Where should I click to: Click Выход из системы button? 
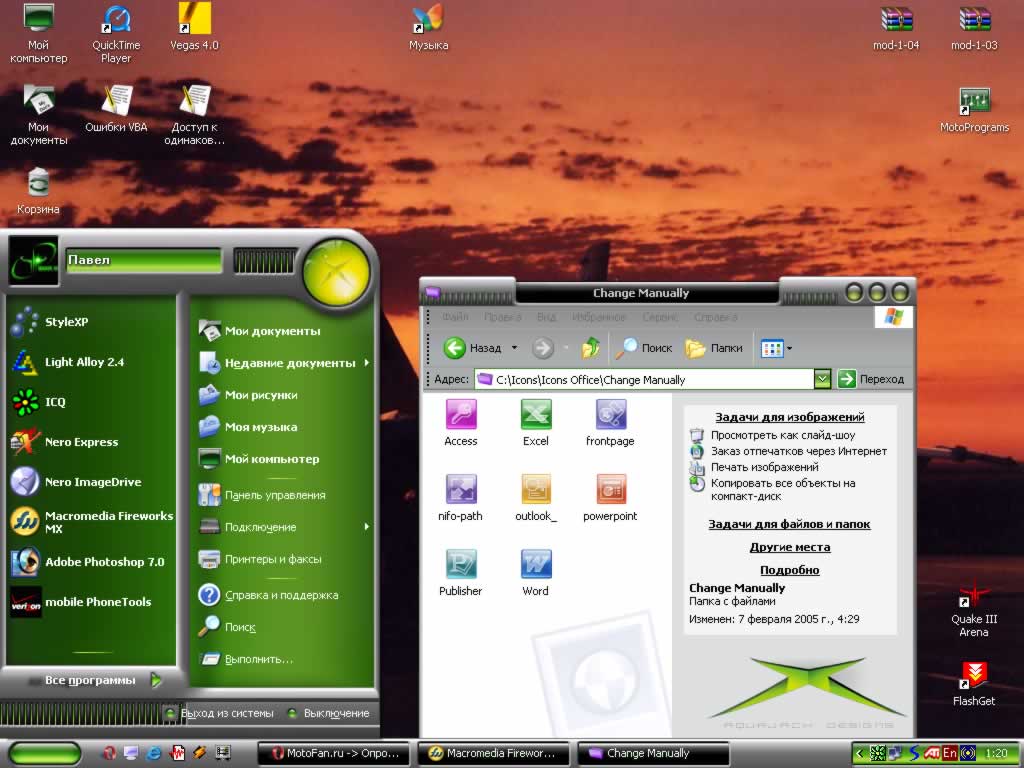pos(218,713)
